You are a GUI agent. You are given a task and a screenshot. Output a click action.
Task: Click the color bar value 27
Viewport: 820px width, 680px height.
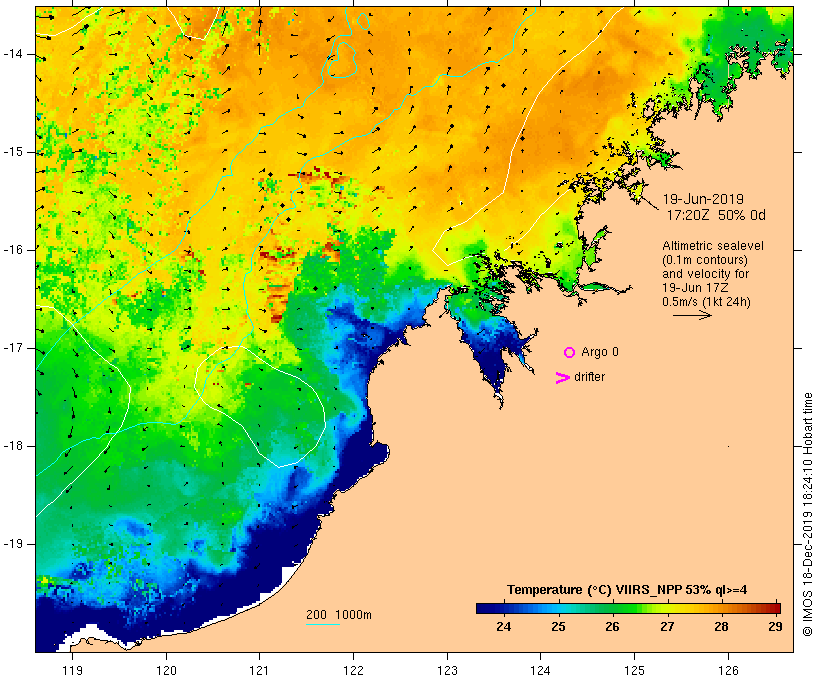[667, 626]
